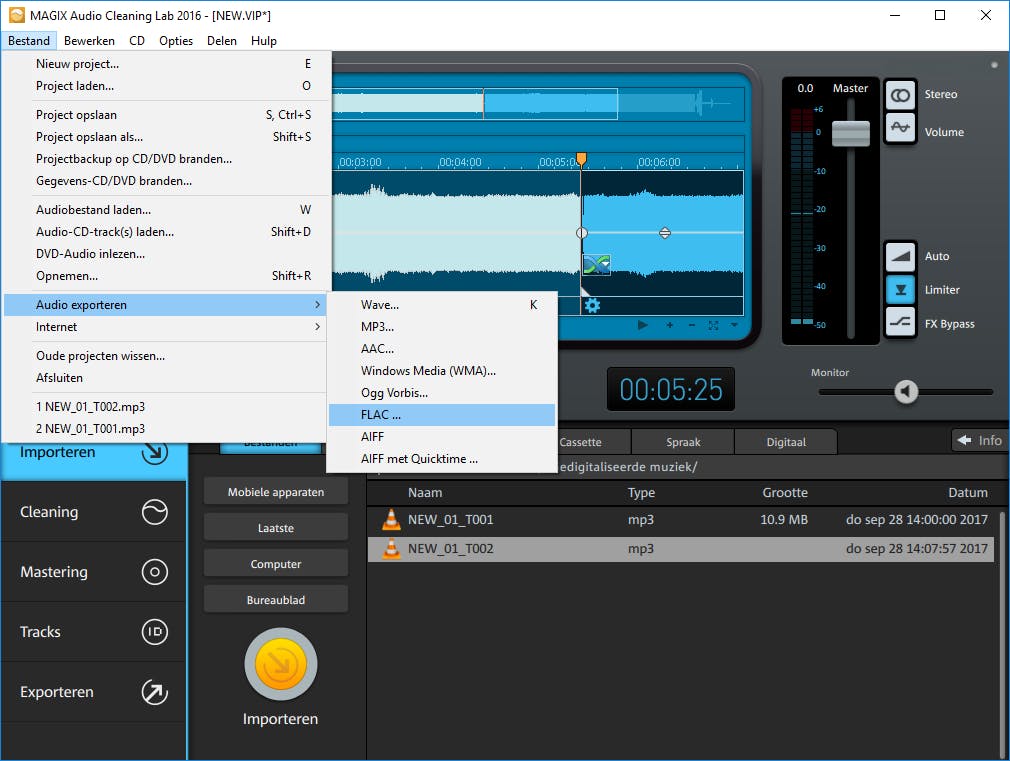
Task: Click the Master volume fader handle
Action: coord(851,133)
